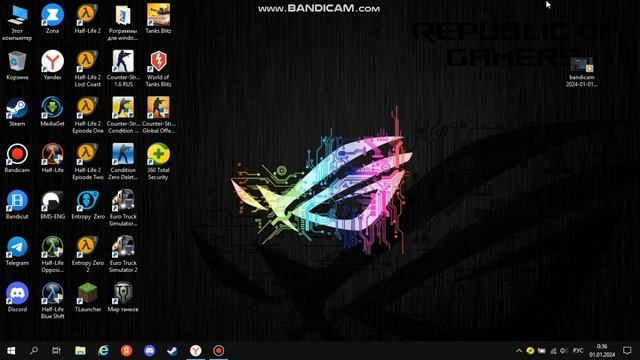Select the BMS-ENG desktop shortcut

click(x=52, y=205)
